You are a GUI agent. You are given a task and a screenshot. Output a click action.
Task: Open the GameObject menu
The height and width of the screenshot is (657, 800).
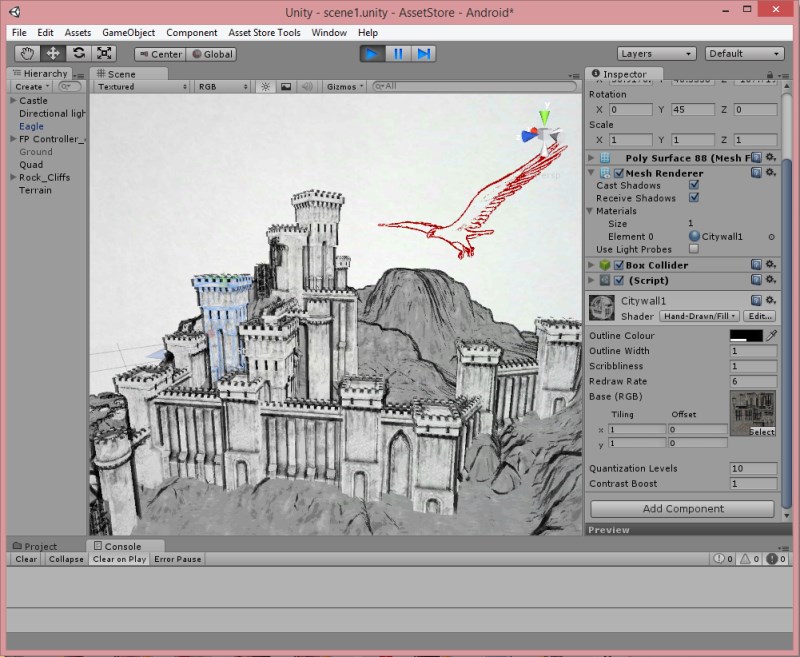129,33
